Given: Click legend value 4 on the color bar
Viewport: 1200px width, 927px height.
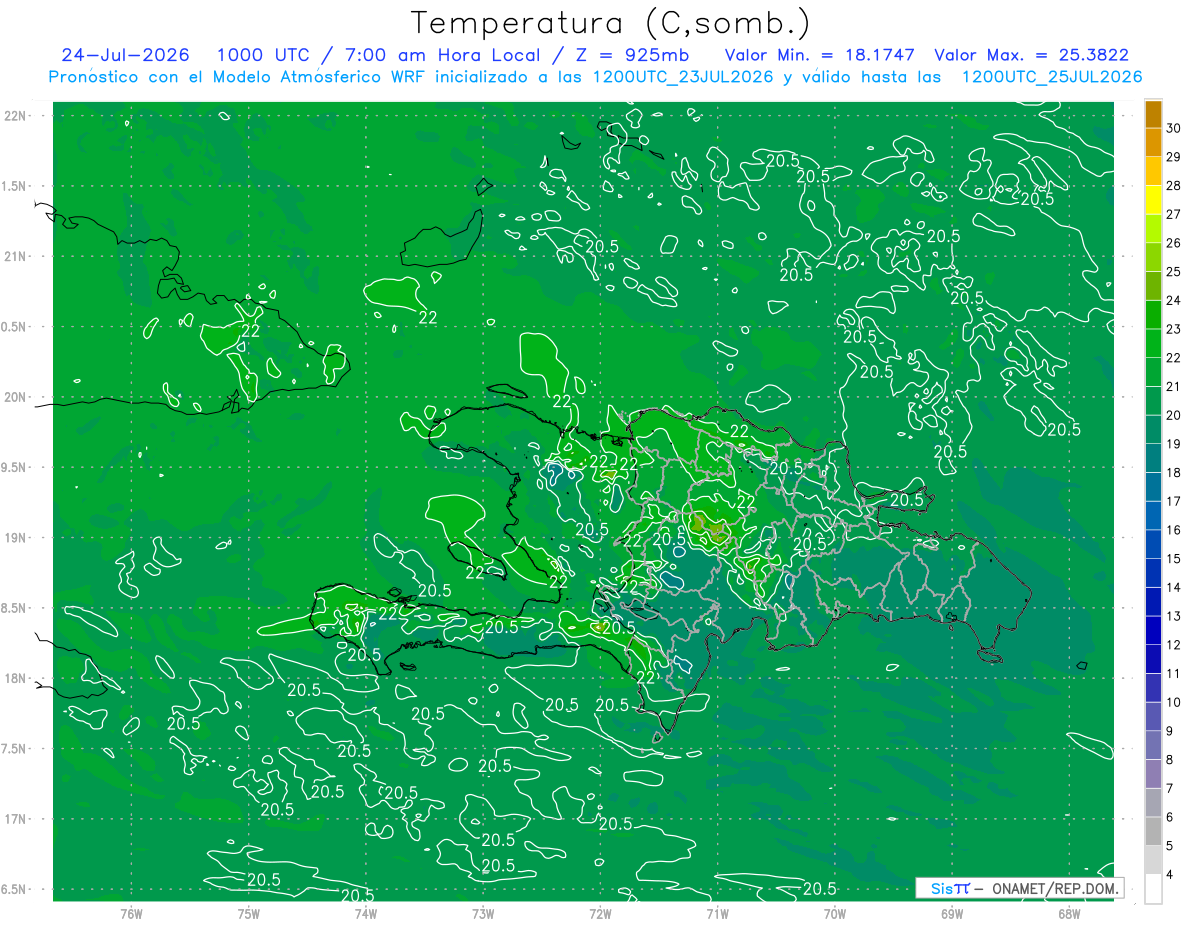Looking at the screenshot, I should tap(1170, 875).
